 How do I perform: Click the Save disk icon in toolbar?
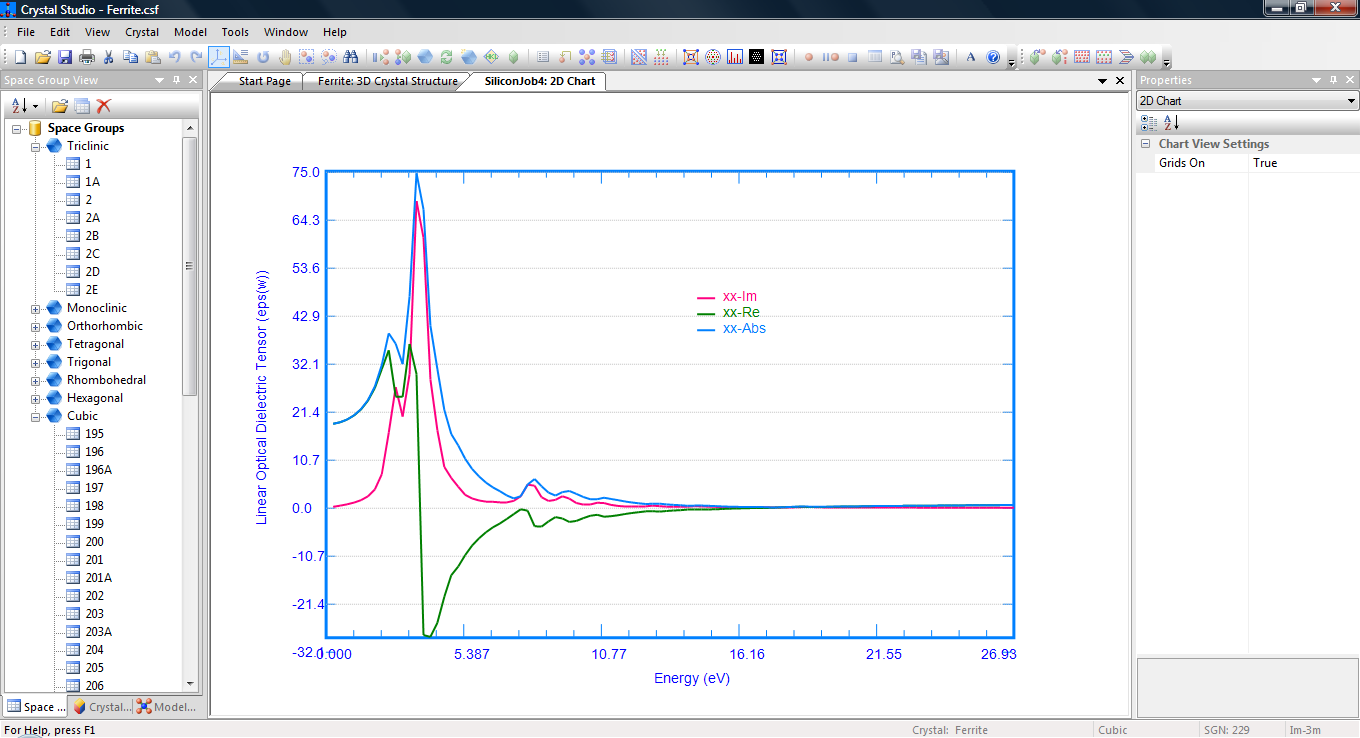65,57
